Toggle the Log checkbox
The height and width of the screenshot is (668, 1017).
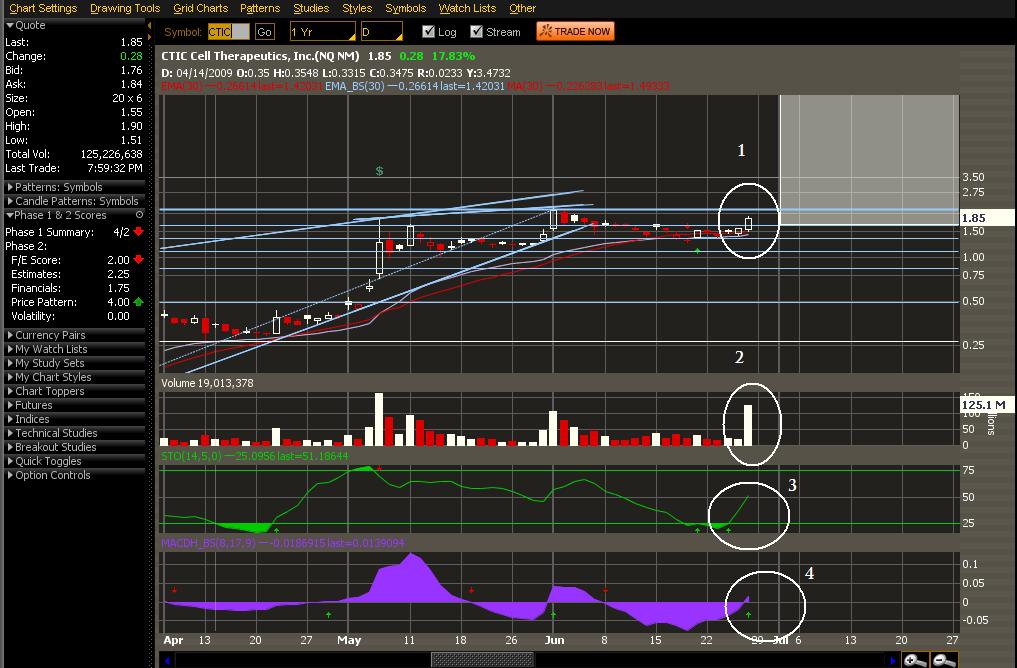[428, 31]
